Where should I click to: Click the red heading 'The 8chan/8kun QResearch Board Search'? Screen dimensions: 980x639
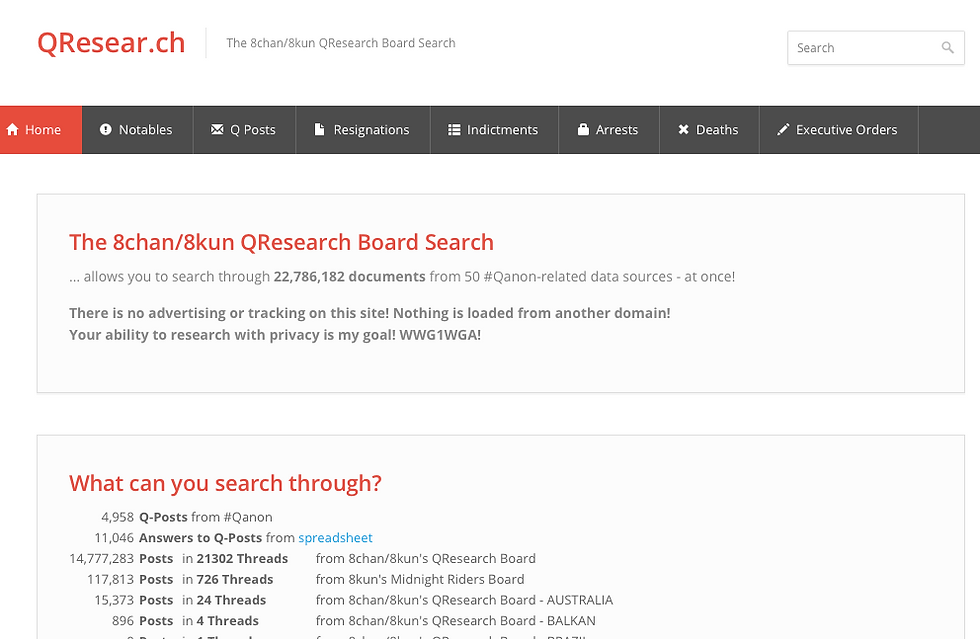tap(281, 242)
